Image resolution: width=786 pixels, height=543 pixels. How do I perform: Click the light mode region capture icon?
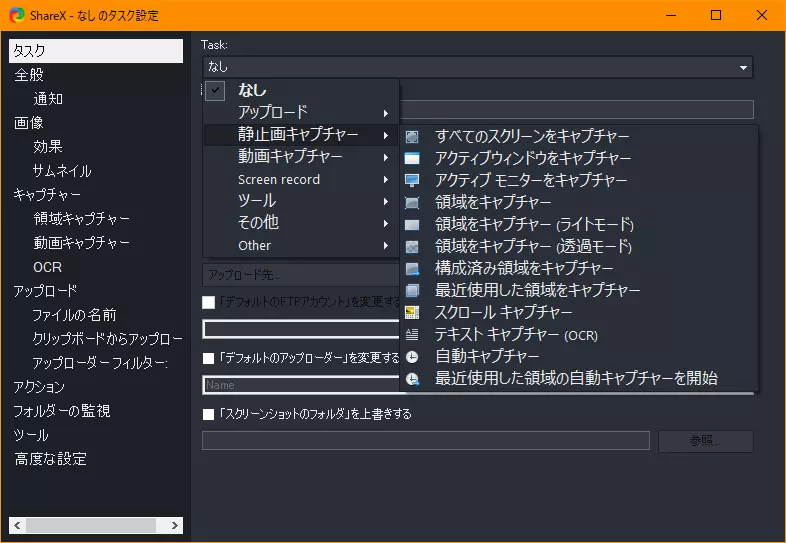point(412,225)
